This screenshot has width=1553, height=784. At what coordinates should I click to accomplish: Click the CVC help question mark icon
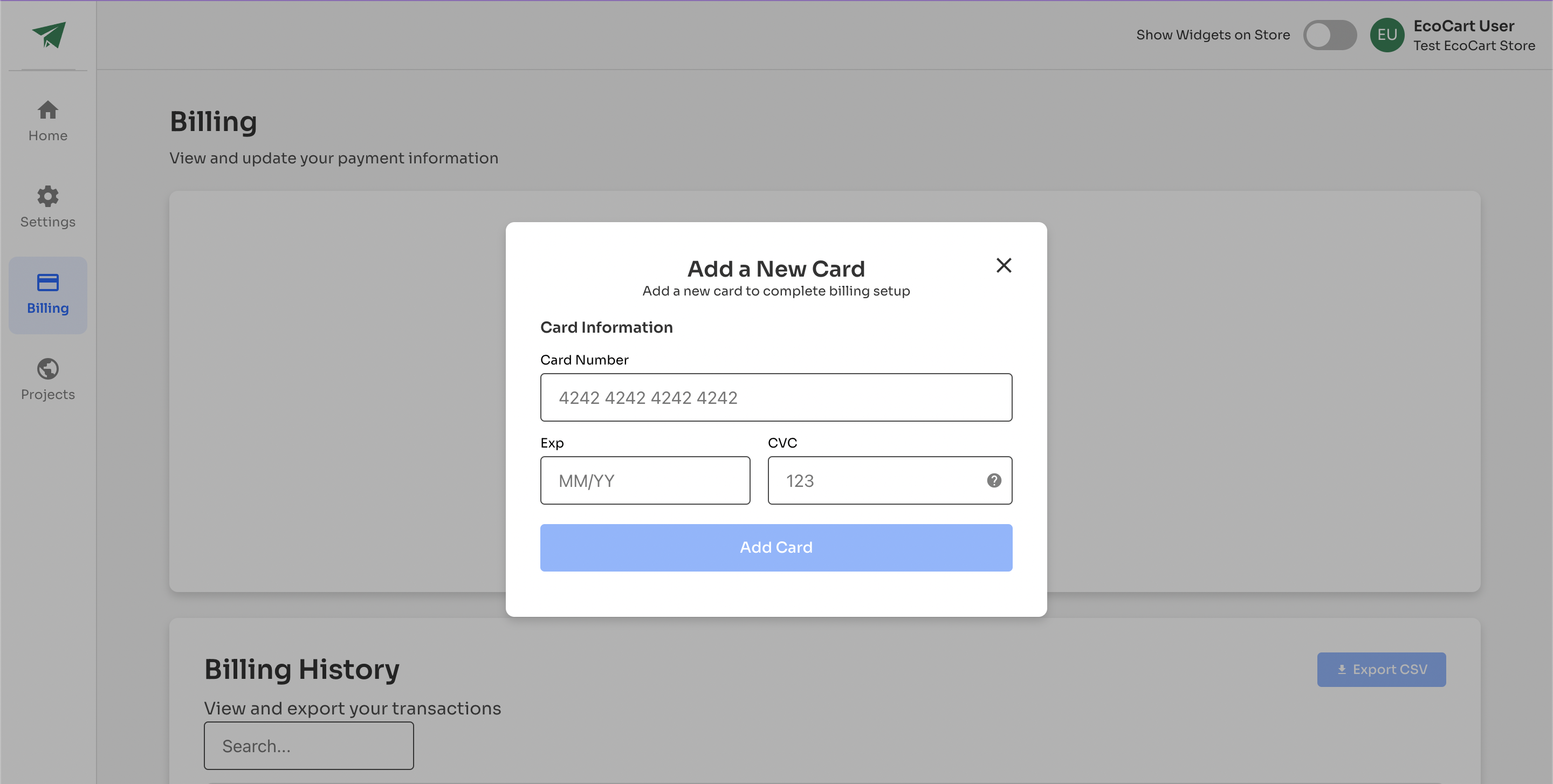(x=993, y=480)
